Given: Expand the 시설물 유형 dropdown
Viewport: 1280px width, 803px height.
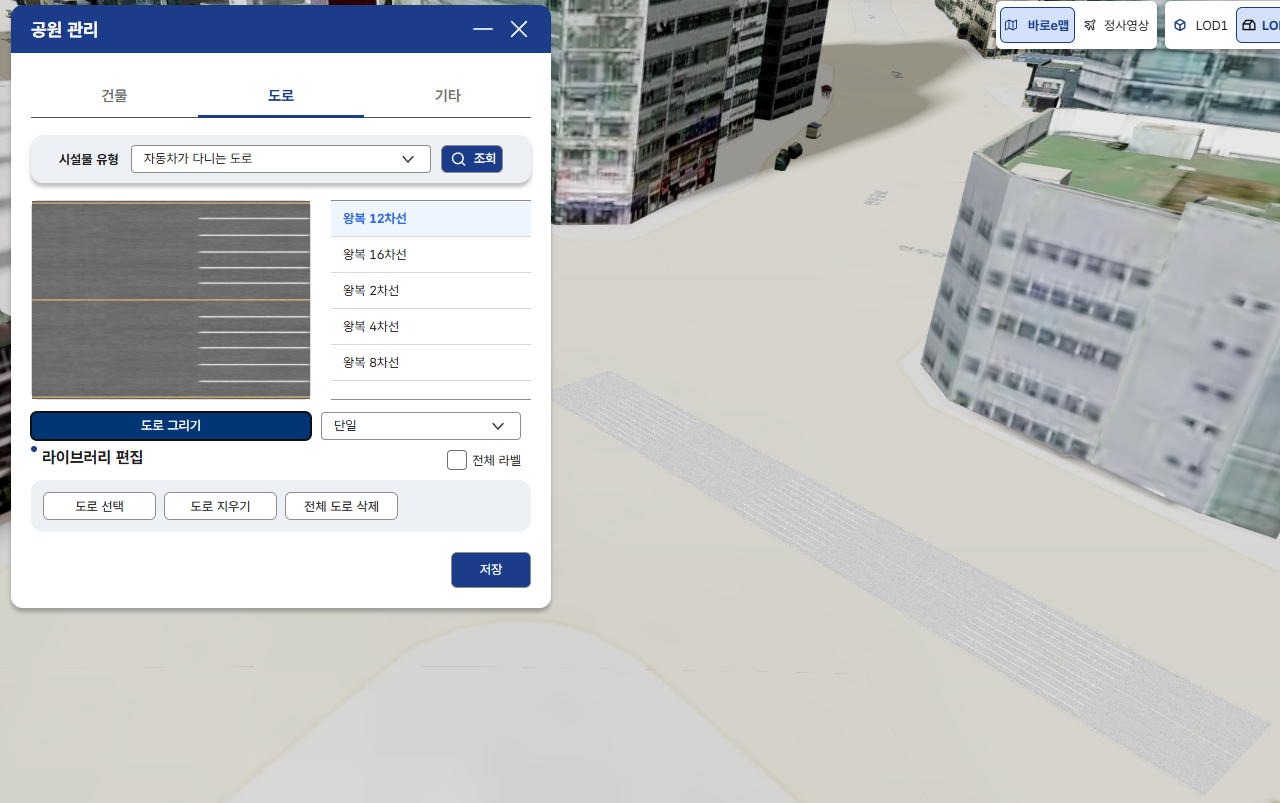Looking at the screenshot, I should (x=281, y=159).
